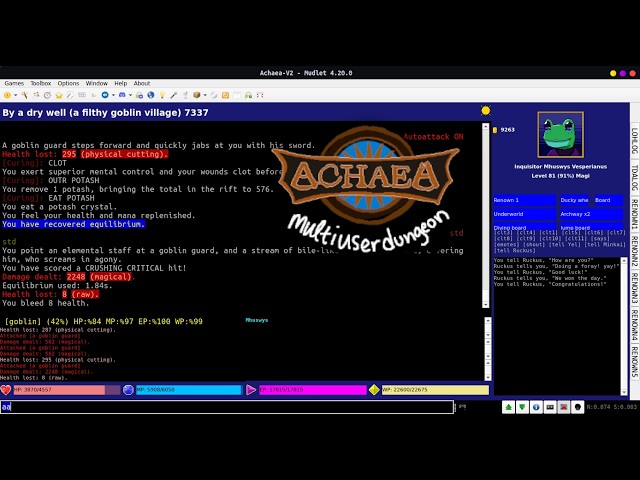Open the About menu
Image resolution: width=640 pixels, height=480 pixels.
[x=142, y=83]
